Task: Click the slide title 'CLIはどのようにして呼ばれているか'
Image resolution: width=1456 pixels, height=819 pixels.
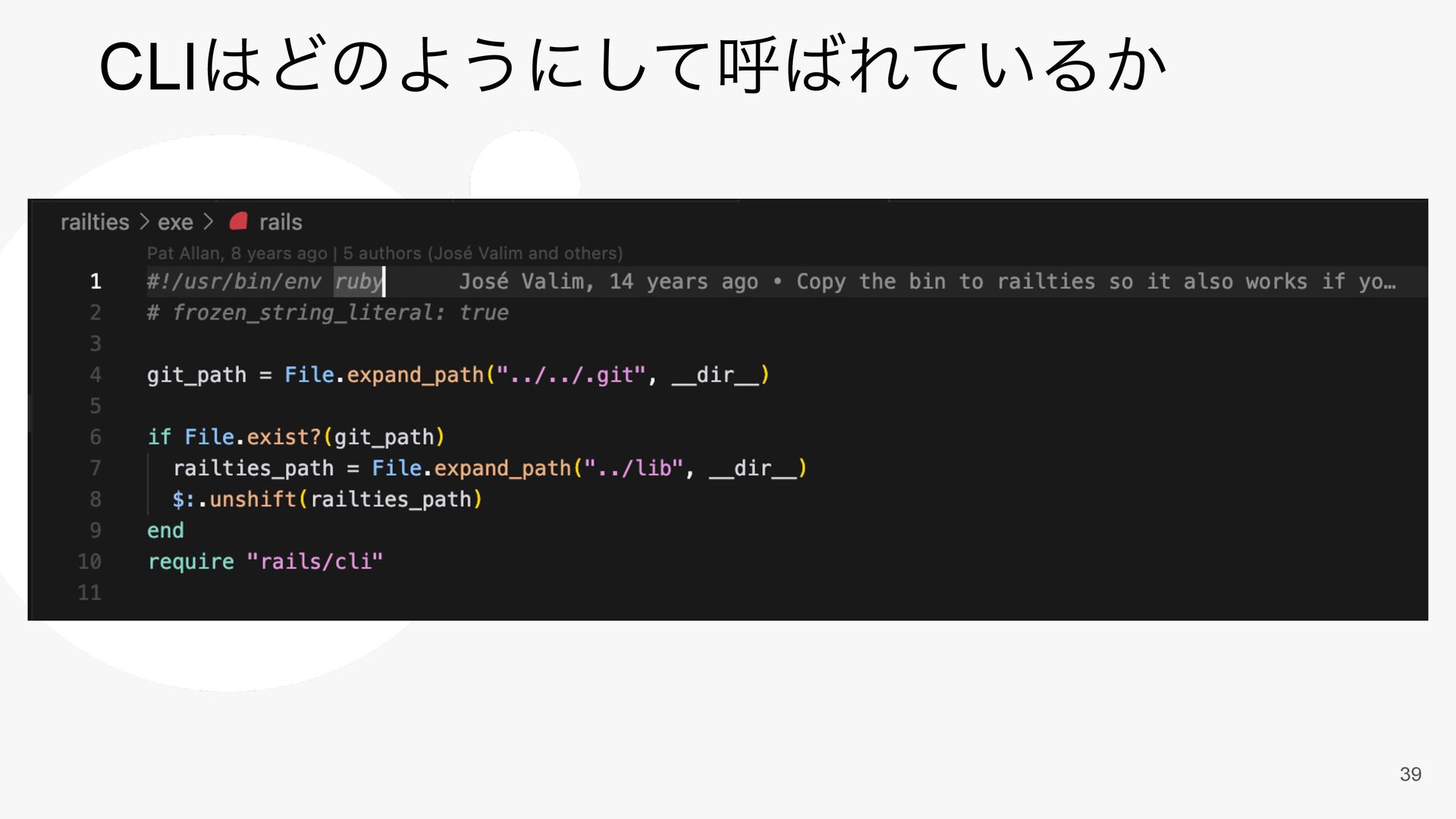Action: click(632, 65)
